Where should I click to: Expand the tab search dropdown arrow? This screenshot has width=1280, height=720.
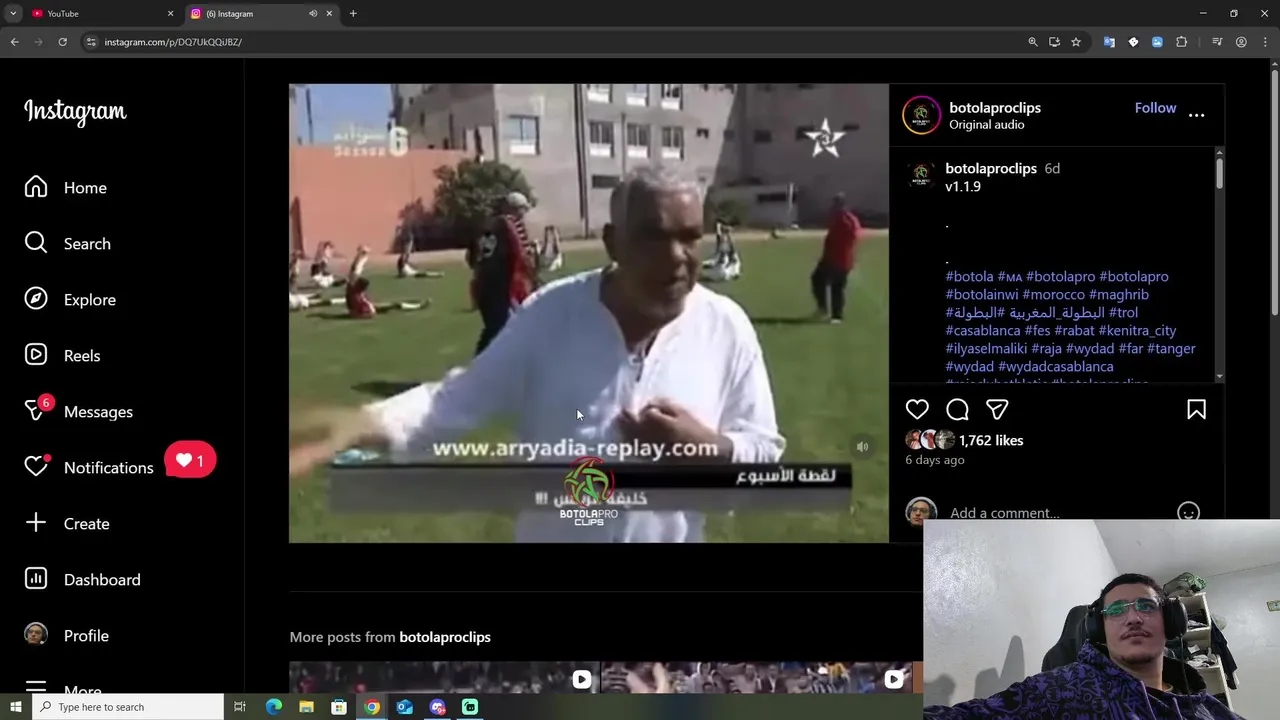point(12,13)
